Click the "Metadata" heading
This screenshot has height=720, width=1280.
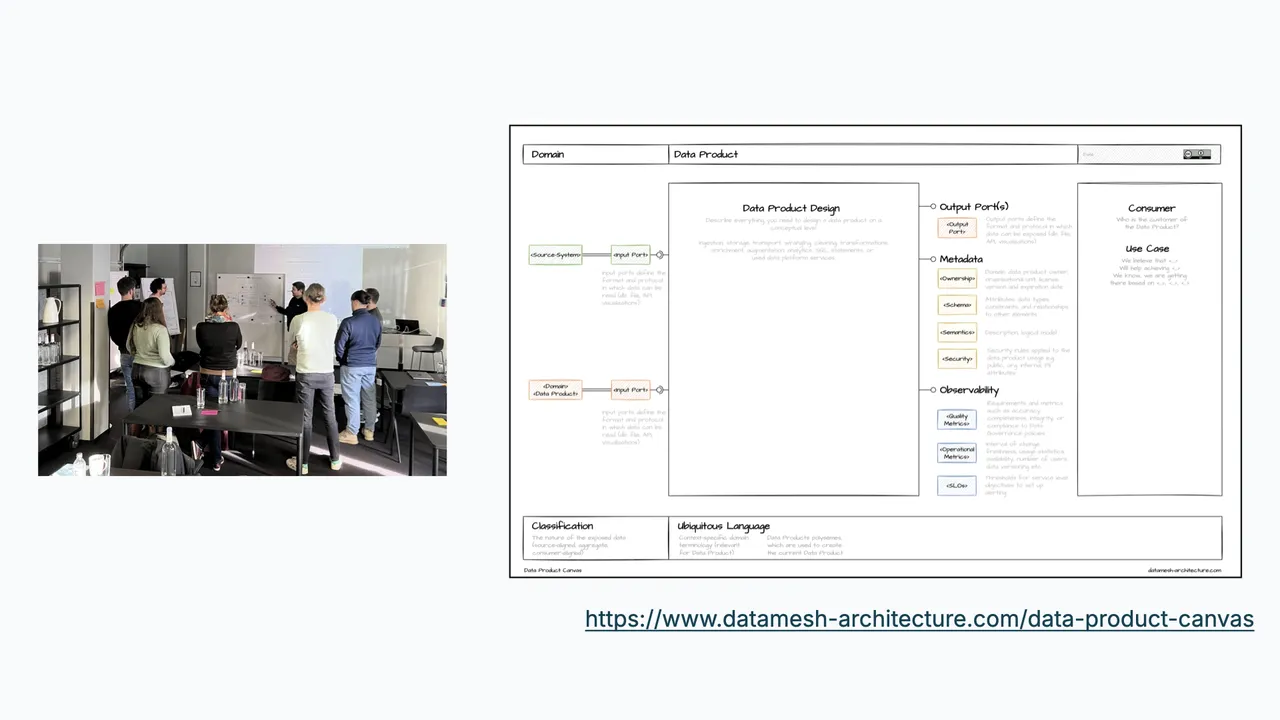pos(961,259)
